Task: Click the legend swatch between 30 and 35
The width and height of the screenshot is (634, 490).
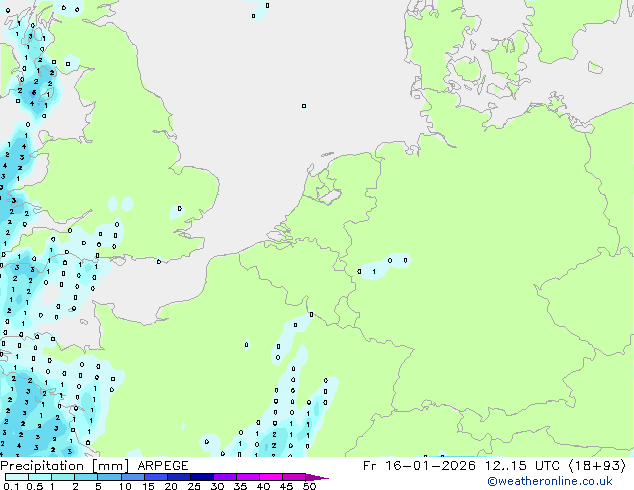Action: tap(225, 477)
